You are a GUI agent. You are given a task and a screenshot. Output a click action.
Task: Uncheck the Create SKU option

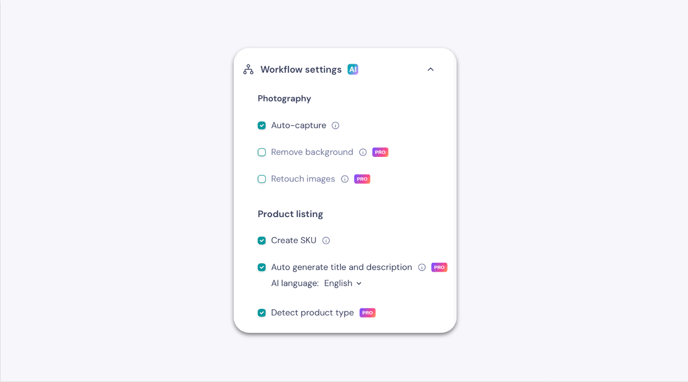coord(262,240)
